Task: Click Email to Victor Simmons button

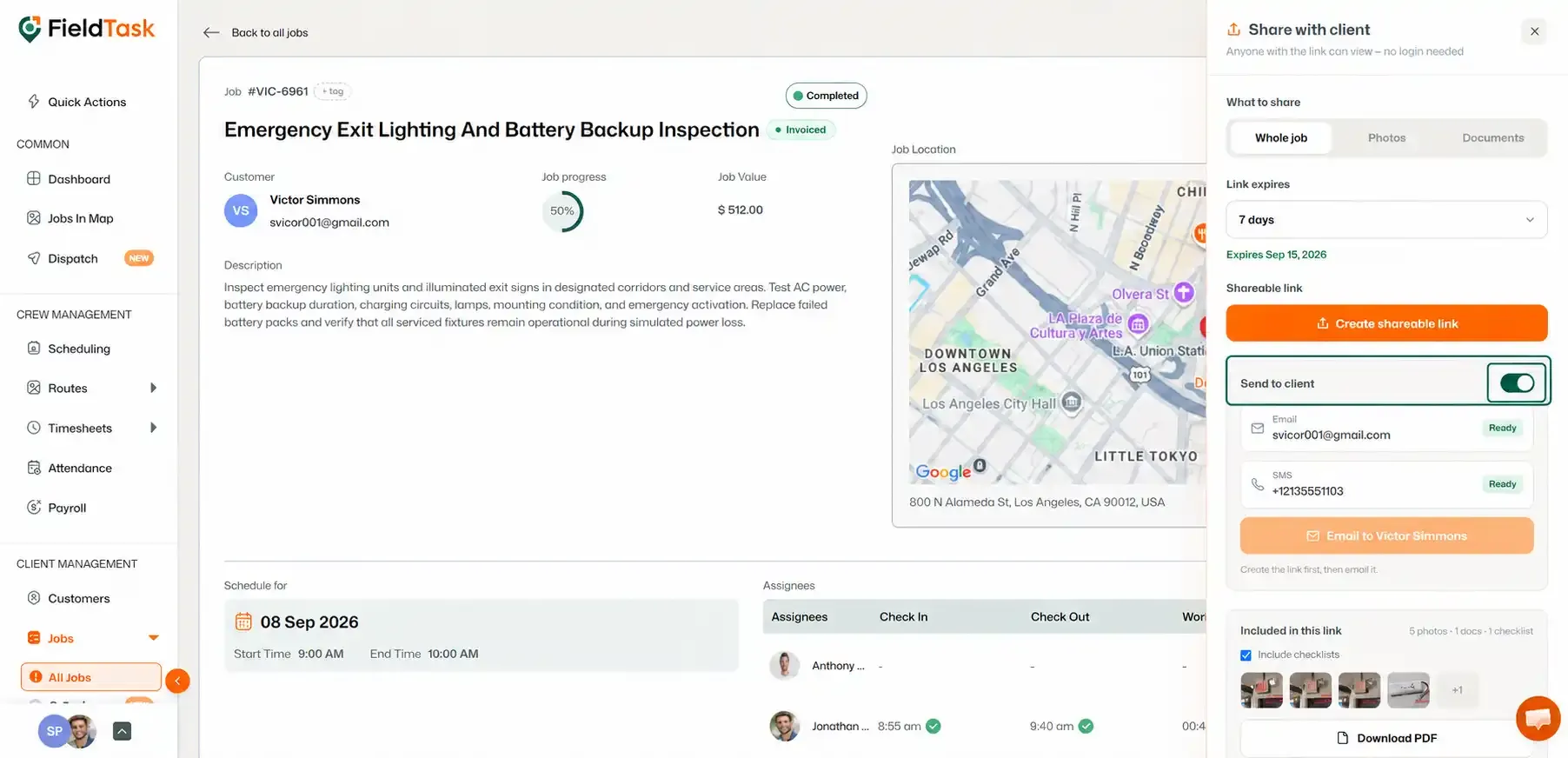Action: (x=1386, y=536)
